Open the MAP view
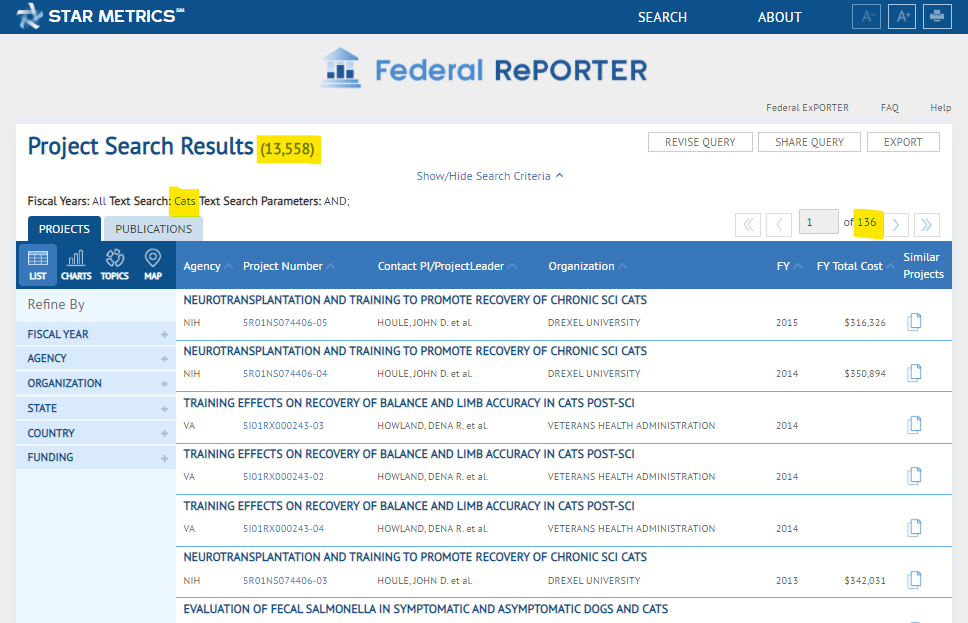This screenshot has height=623, width=968. [153, 266]
